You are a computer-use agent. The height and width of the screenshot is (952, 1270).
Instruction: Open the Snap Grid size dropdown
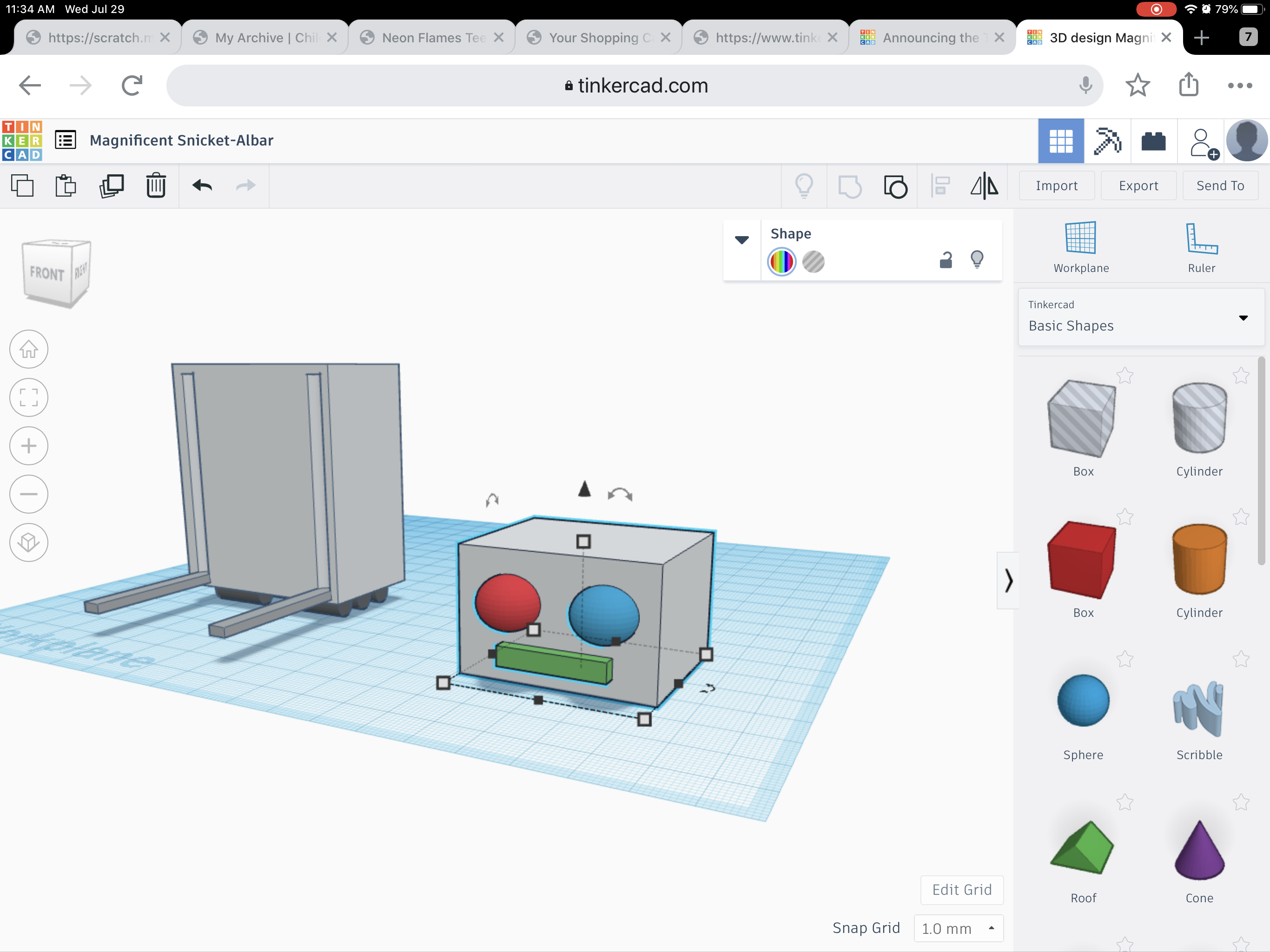click(958, 928)
